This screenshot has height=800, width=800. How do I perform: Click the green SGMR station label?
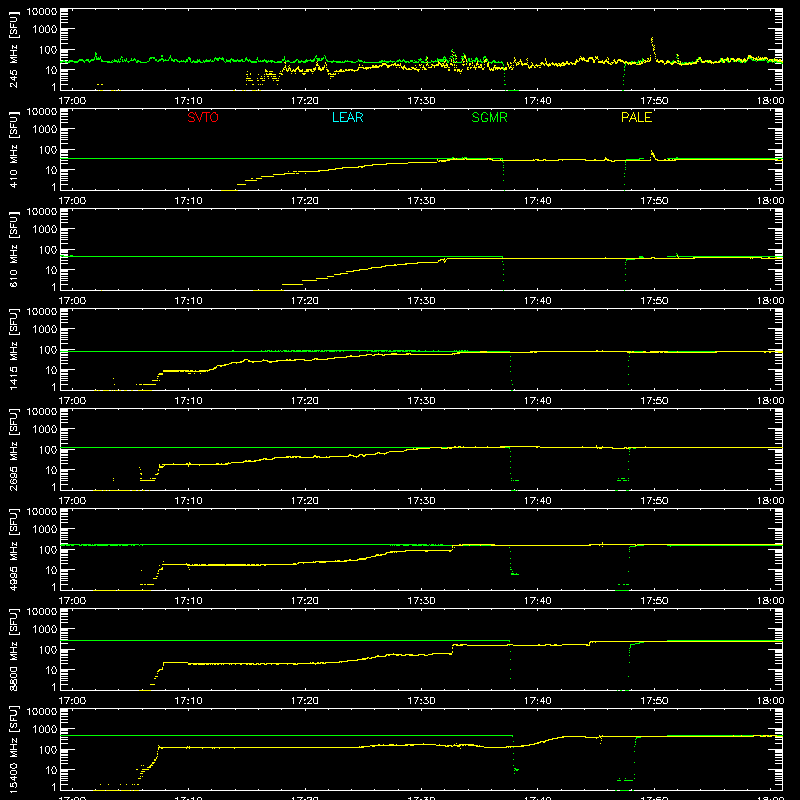[x=489, y=117]
